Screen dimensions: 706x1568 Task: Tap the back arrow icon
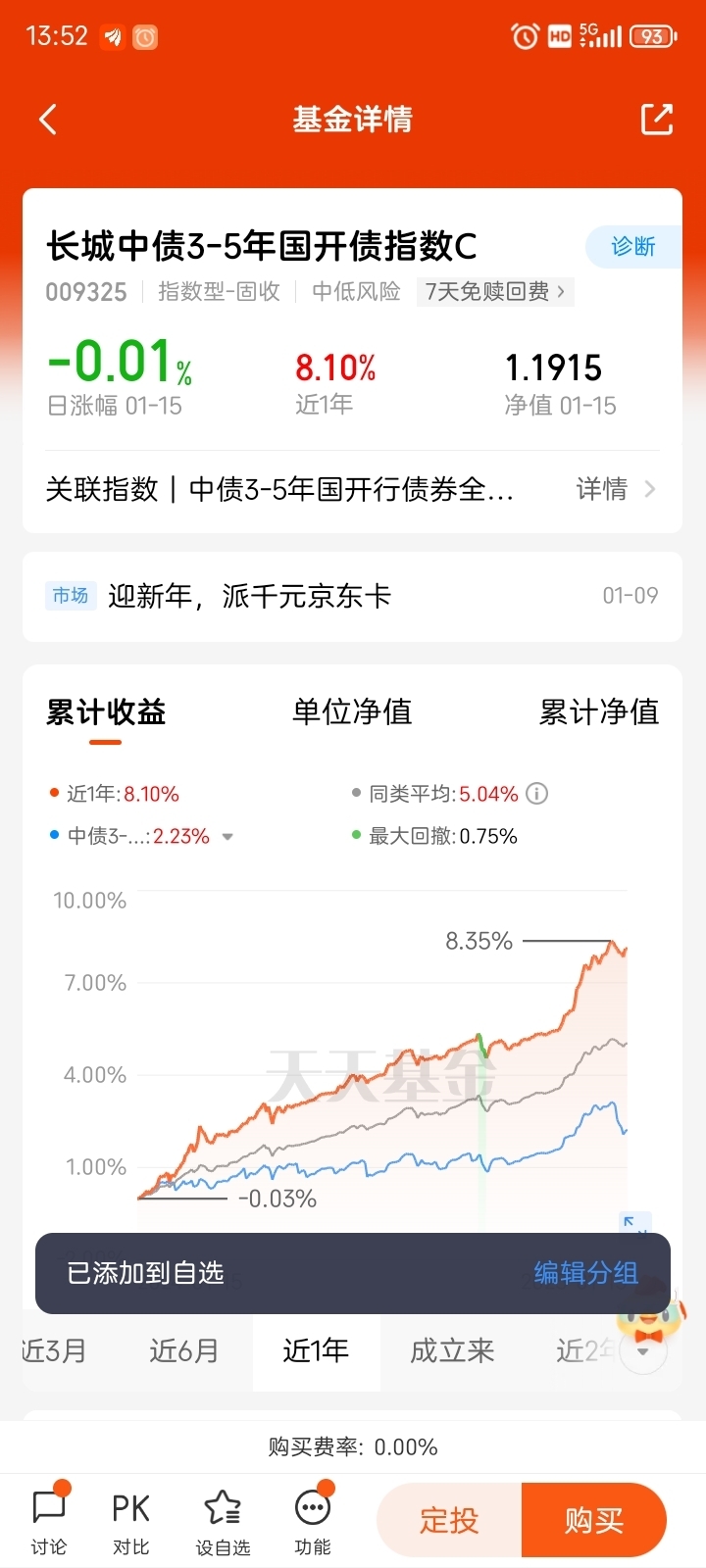click(x=48, y=120)
